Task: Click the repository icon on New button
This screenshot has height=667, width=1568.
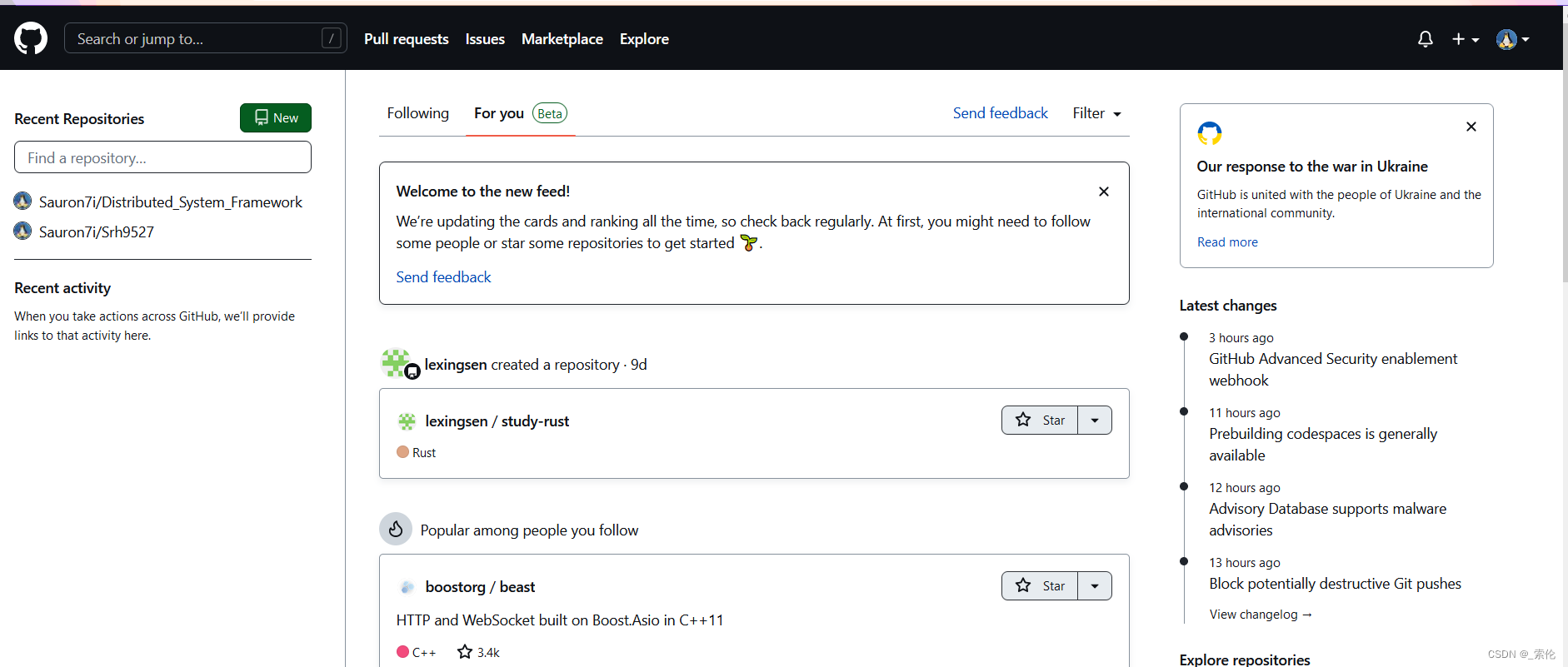Action: (262, 118)
